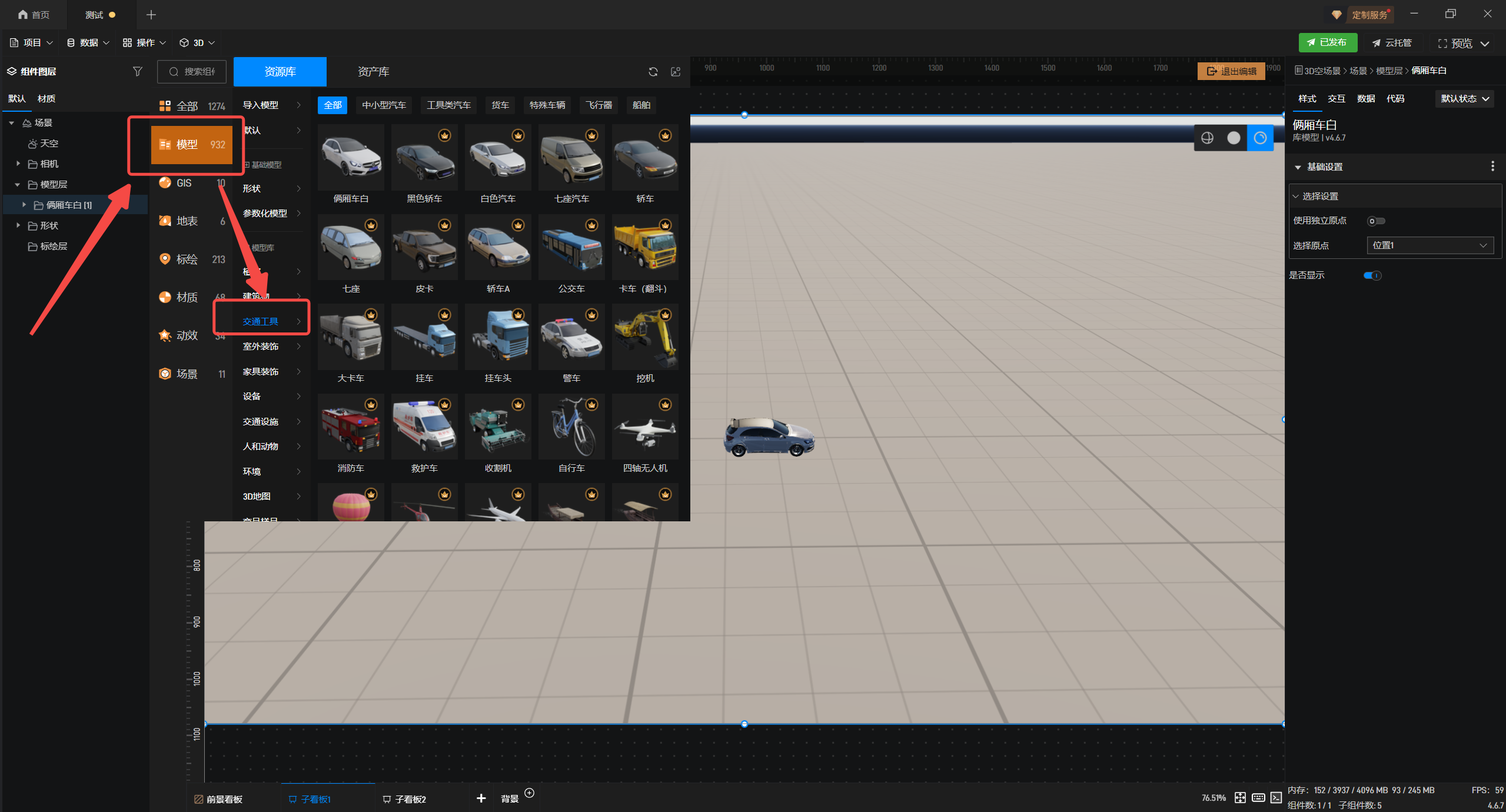
Task: Expand the 相机 tree node
Action: tap(18, 164)
